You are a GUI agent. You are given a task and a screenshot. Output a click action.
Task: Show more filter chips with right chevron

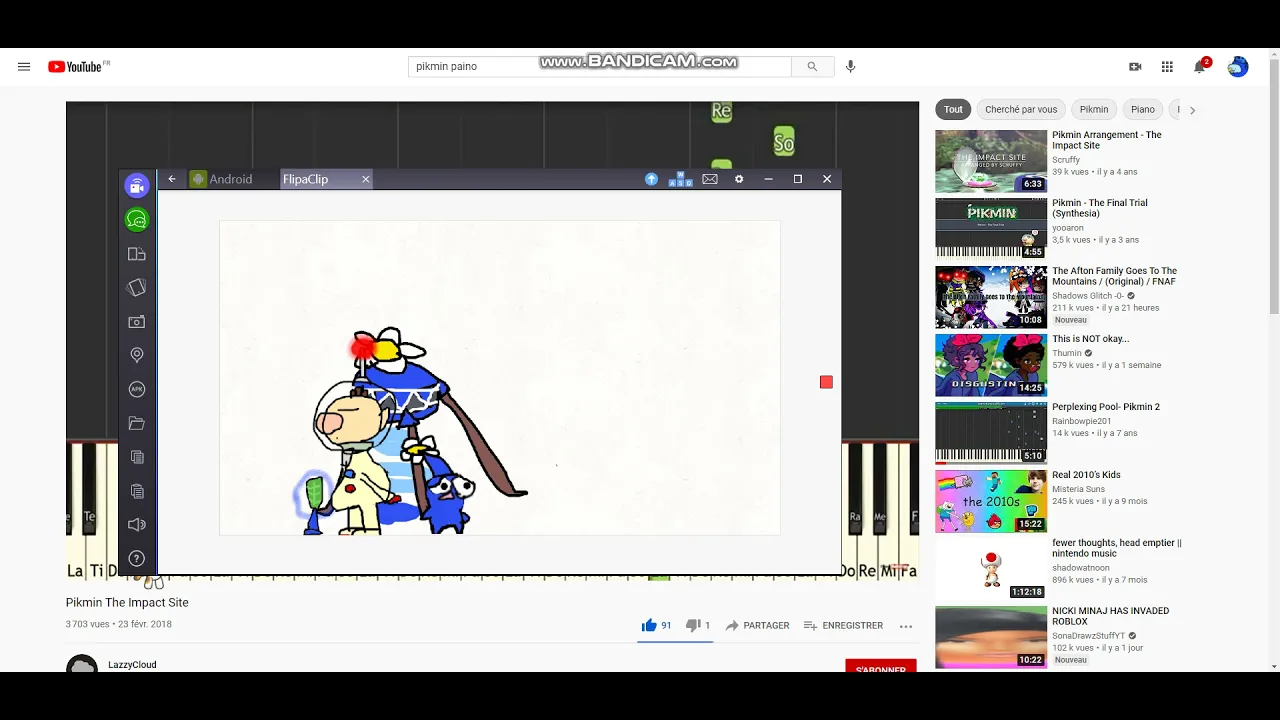pyautogui.click(x=1192, y=110)
